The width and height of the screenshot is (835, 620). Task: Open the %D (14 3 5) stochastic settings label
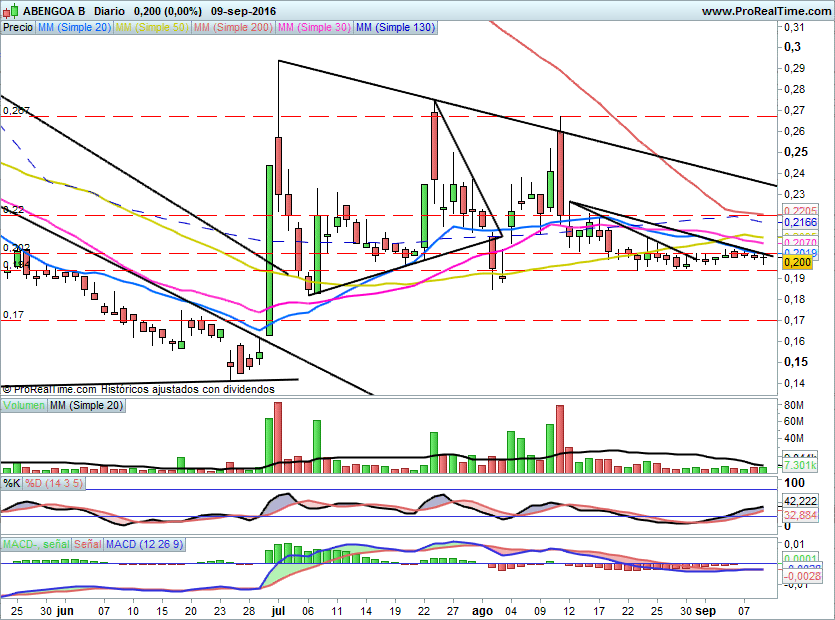(55, 483)
